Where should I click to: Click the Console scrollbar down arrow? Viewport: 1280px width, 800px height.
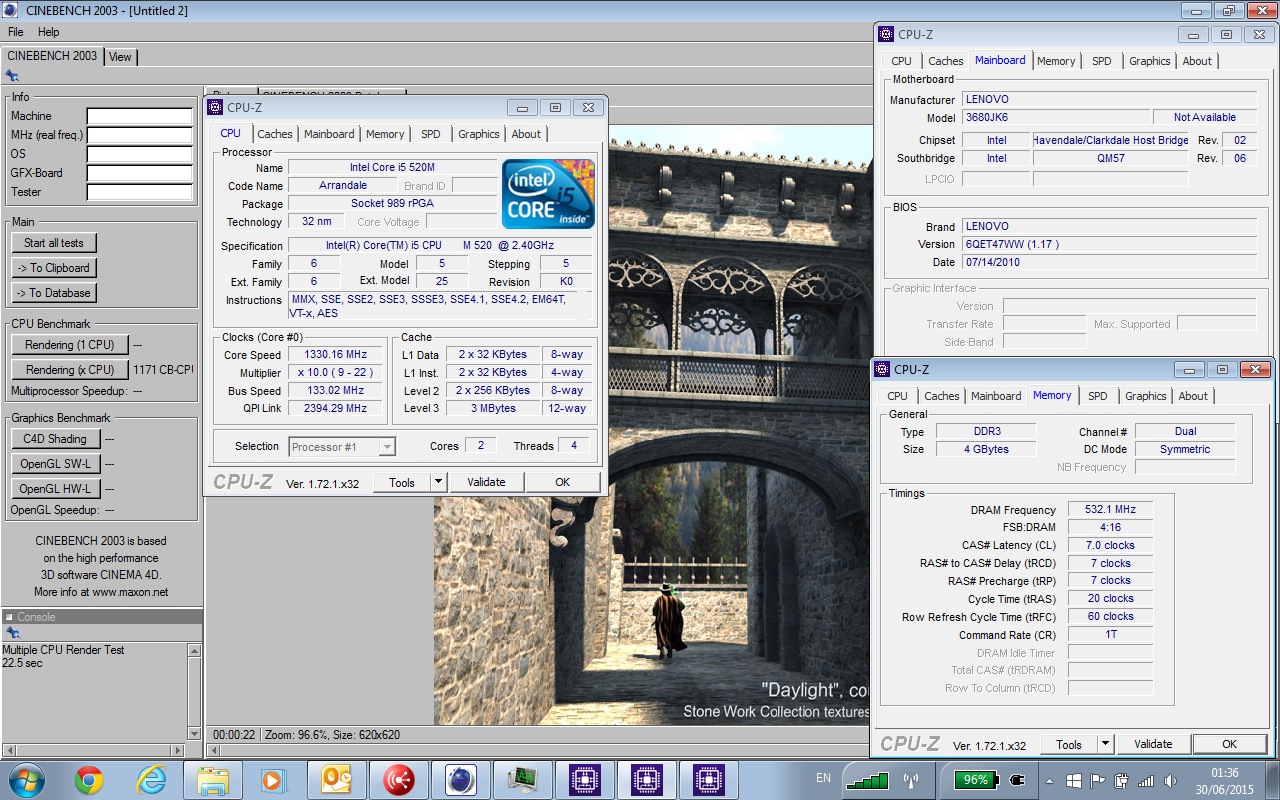tap(194, 733)
